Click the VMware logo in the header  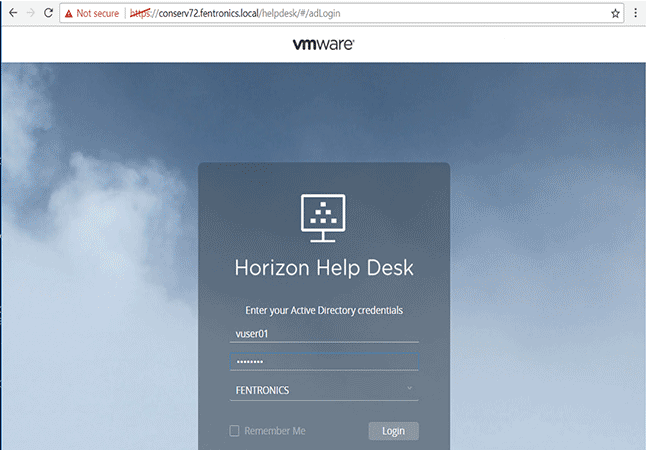[x=324, y=44]
